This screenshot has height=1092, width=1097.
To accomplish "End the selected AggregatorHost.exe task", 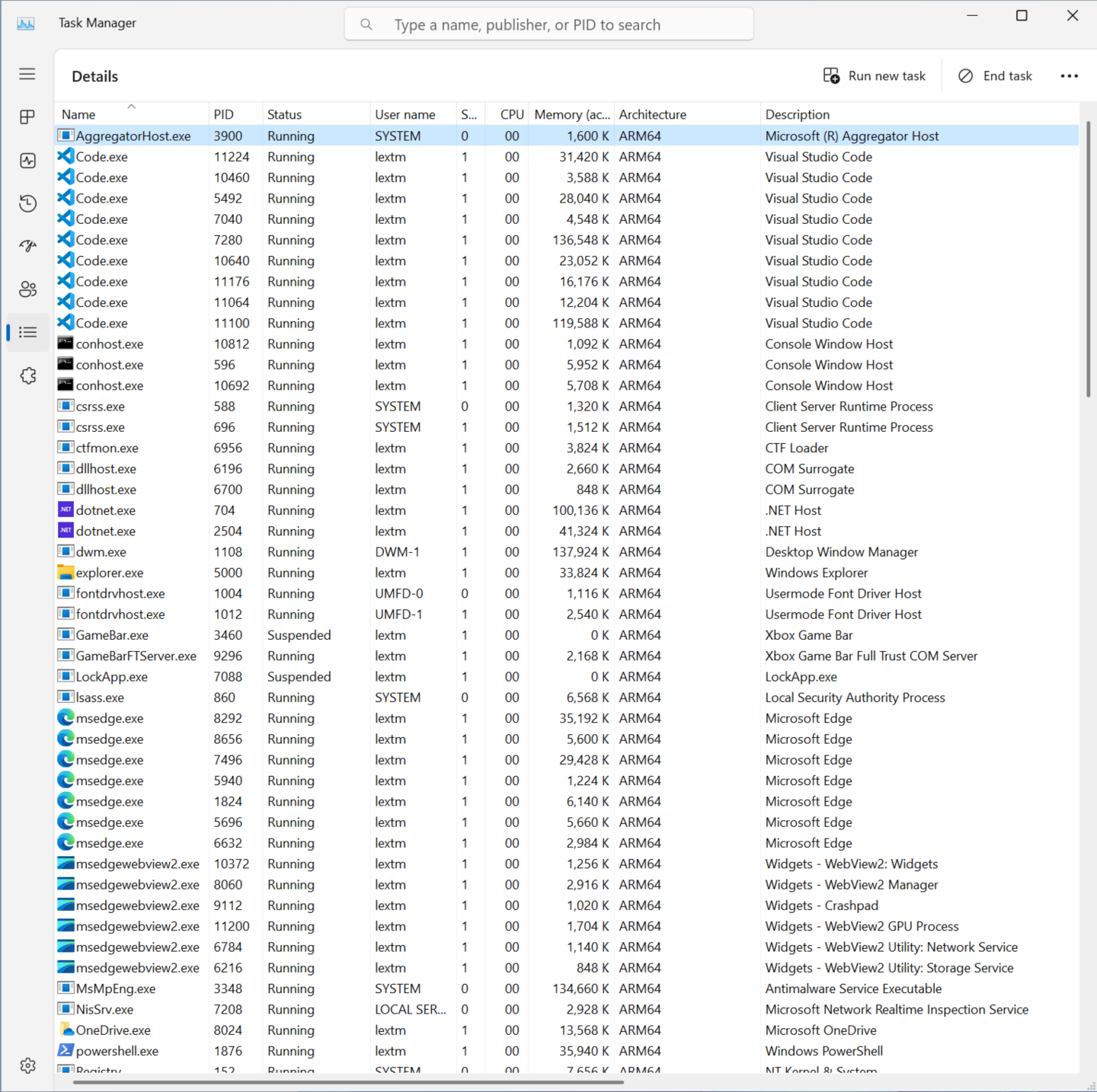I will click(x=995, y=75).
